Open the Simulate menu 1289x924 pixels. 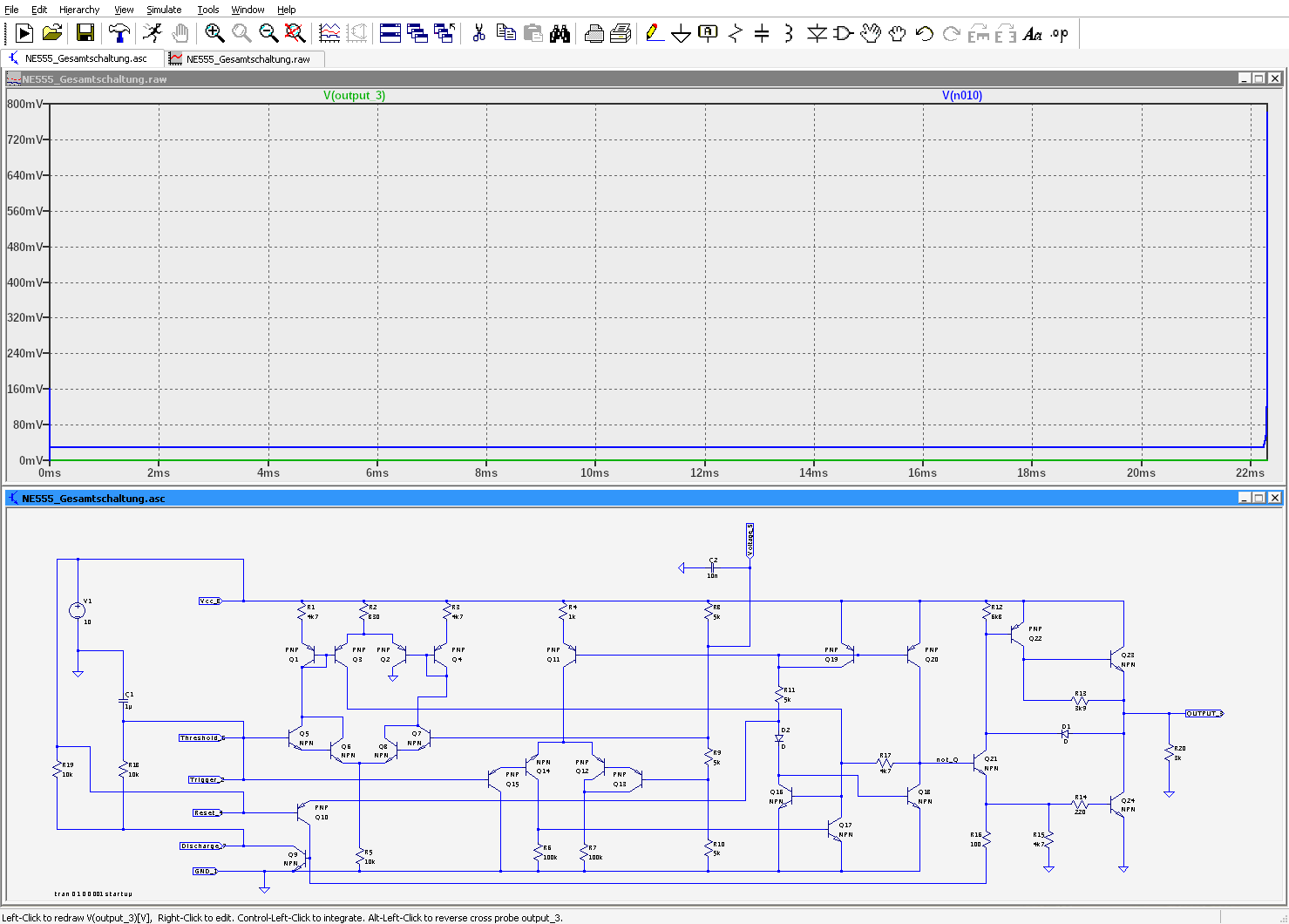(x=164, y=10)
